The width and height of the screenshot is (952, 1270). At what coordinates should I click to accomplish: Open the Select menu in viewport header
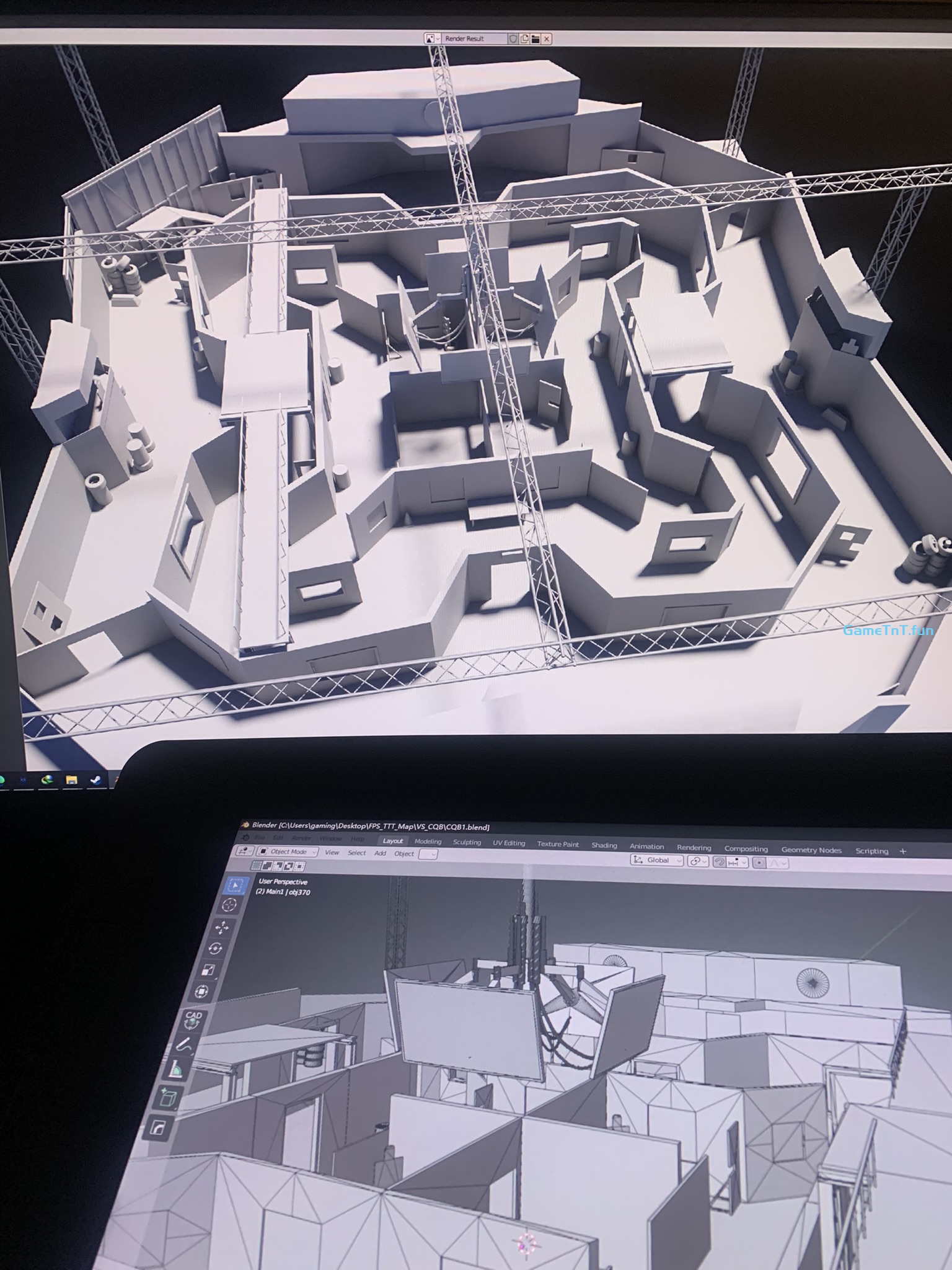tap(357, 853)
